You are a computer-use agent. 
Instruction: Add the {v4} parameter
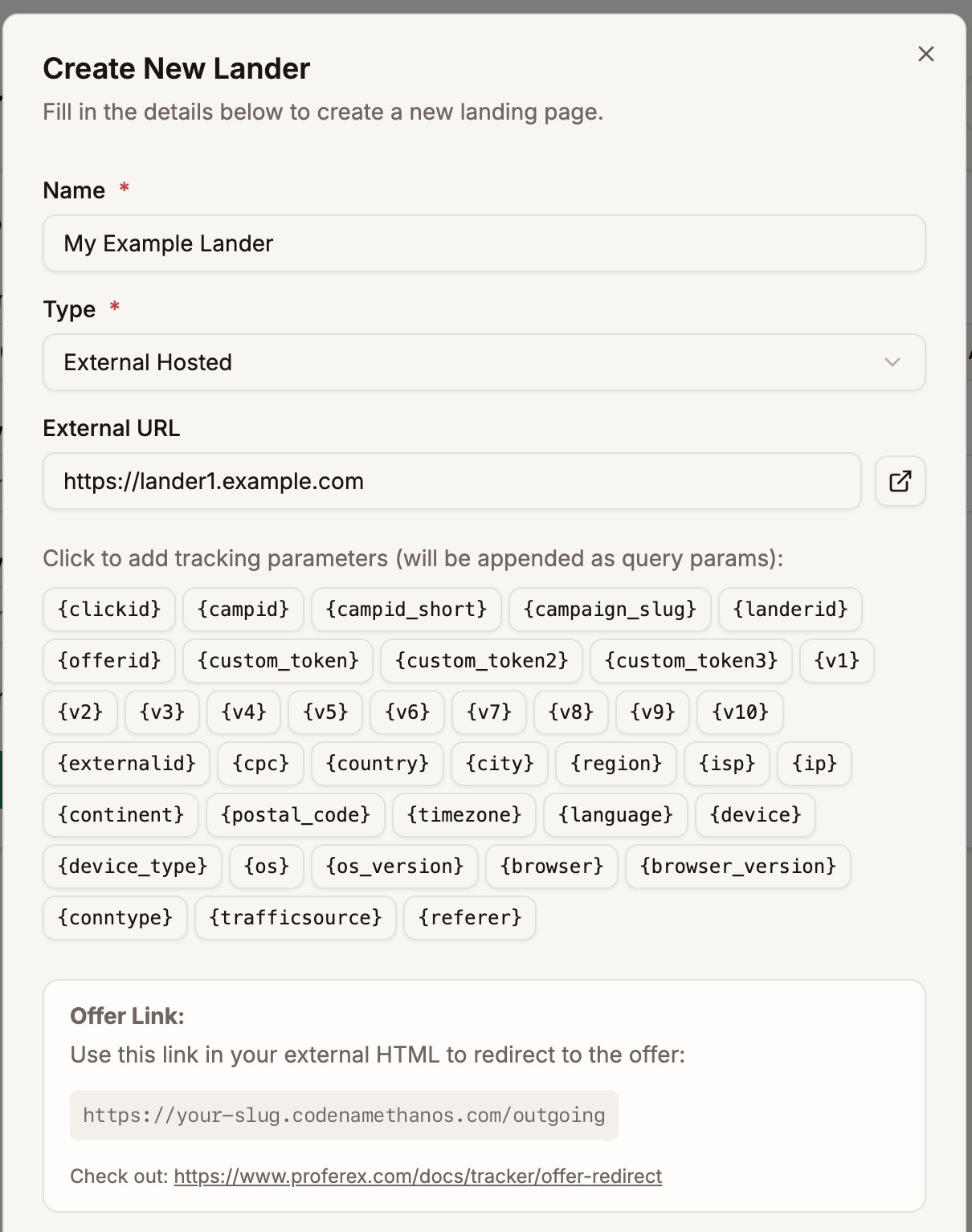point(243,712)
